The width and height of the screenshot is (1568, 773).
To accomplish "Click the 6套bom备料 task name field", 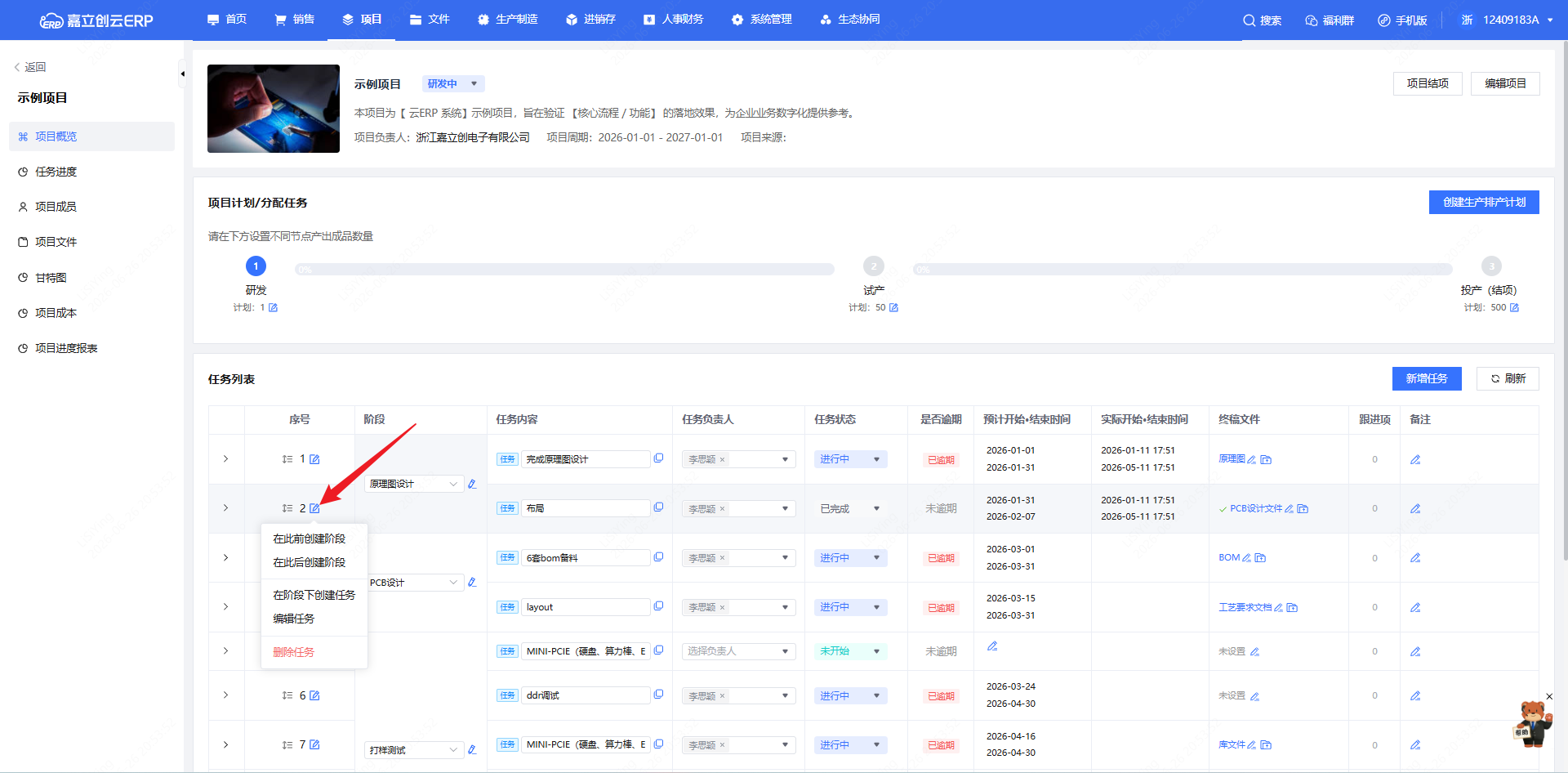I will pos(585,558).
